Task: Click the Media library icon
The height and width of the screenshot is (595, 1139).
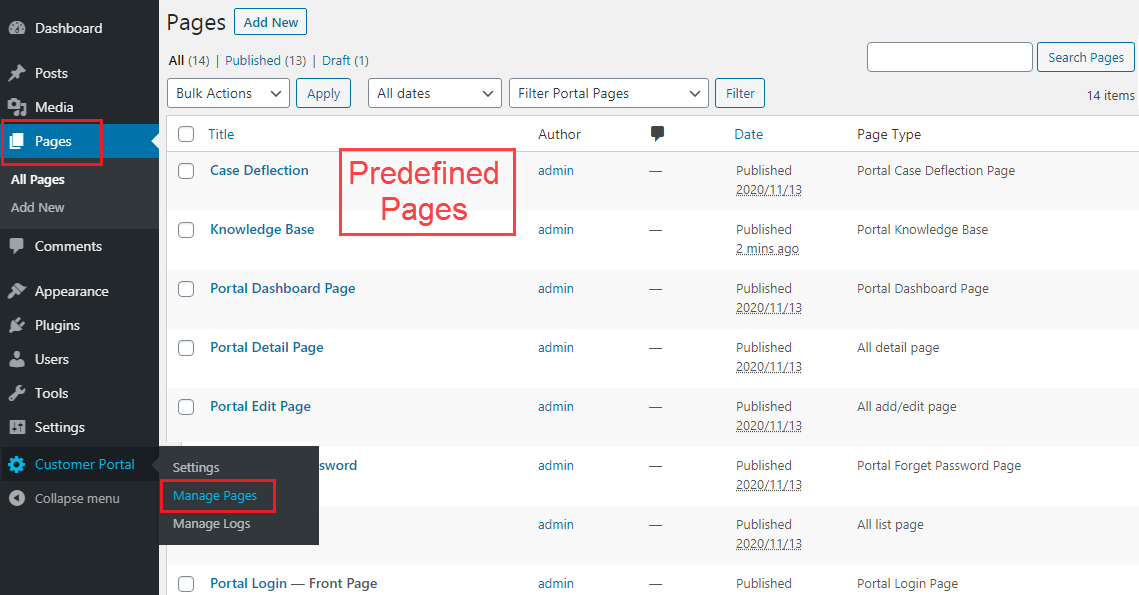Action: pyautogui.click(x=16, y=107)
